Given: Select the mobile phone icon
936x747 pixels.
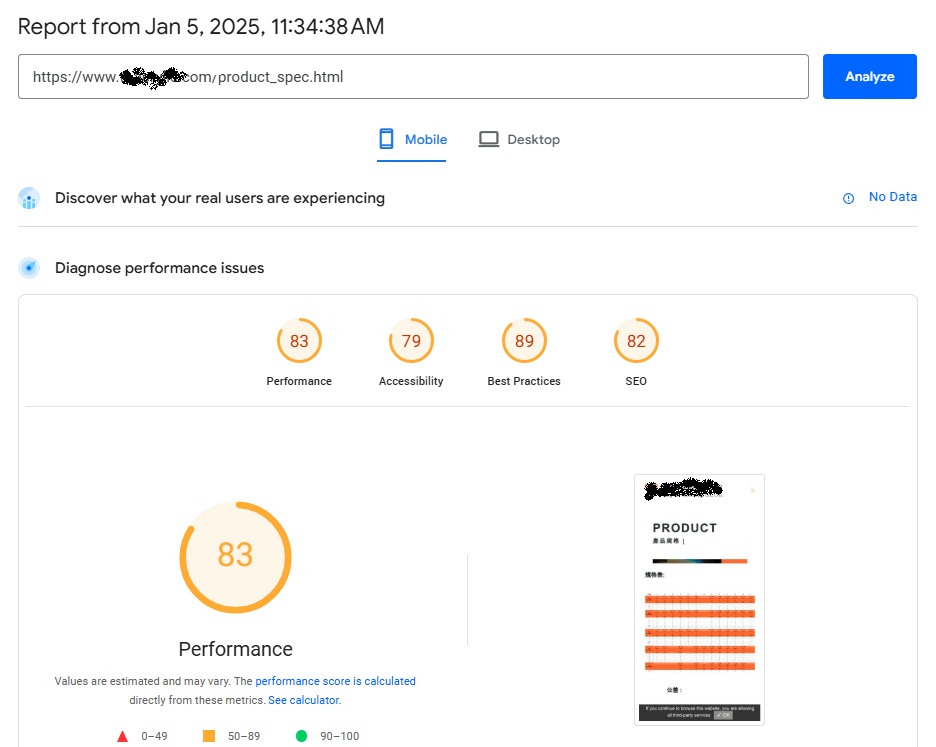Looking at the screenshot, I should pos(386,138).
